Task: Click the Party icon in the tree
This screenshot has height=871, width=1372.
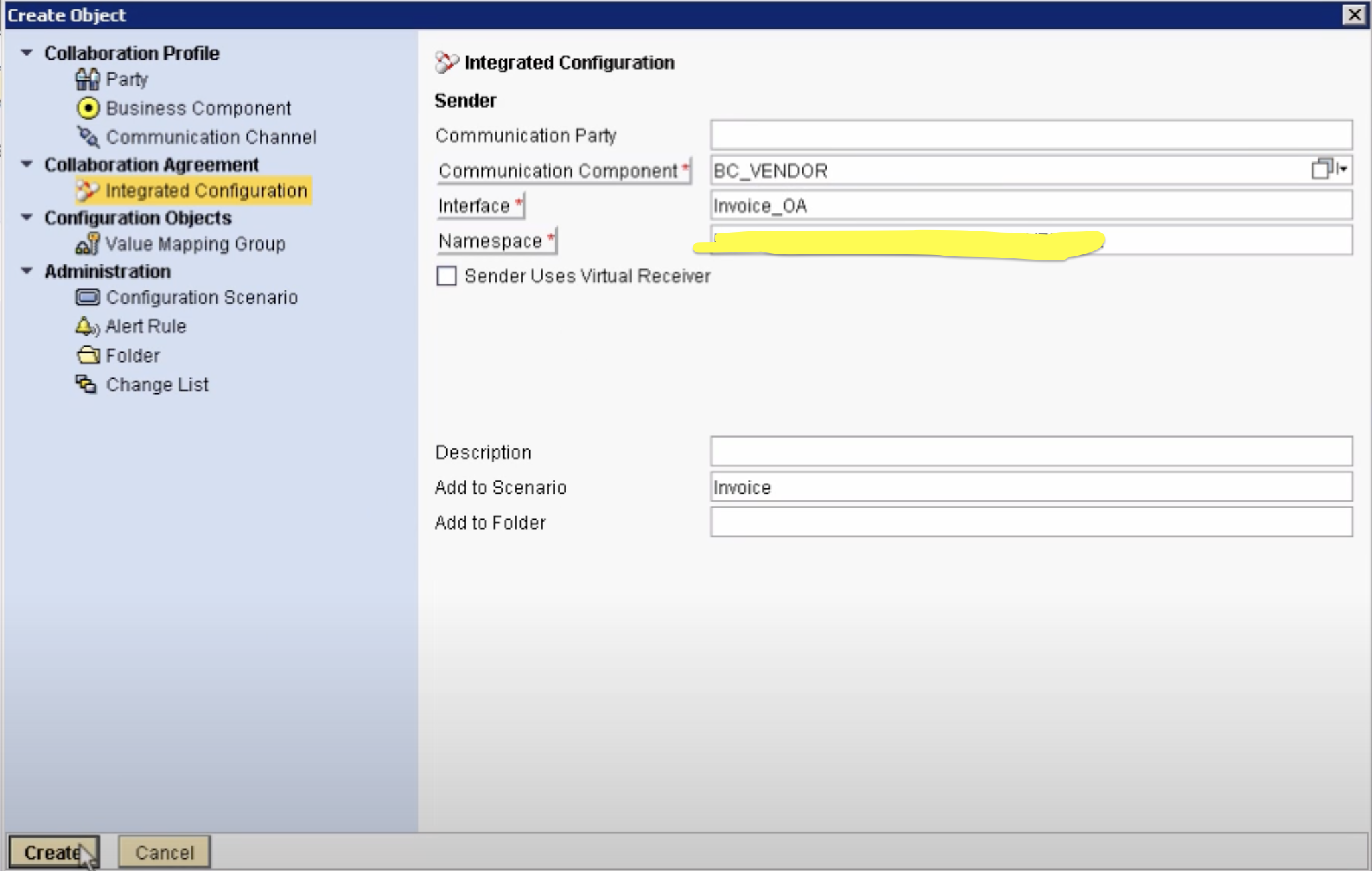Action: coord(87,79)
